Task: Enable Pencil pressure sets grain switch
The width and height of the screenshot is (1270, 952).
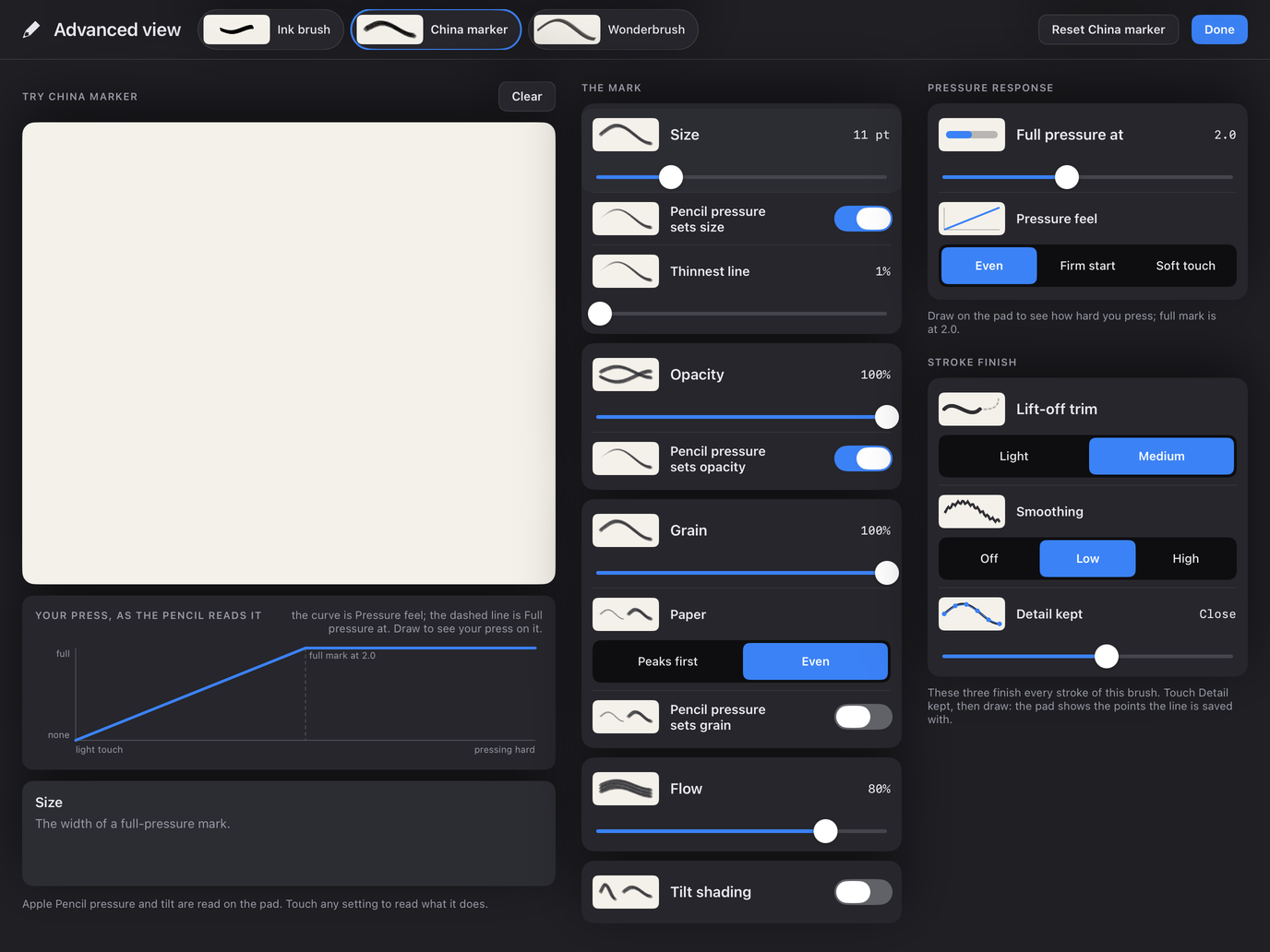Action: 863,717
